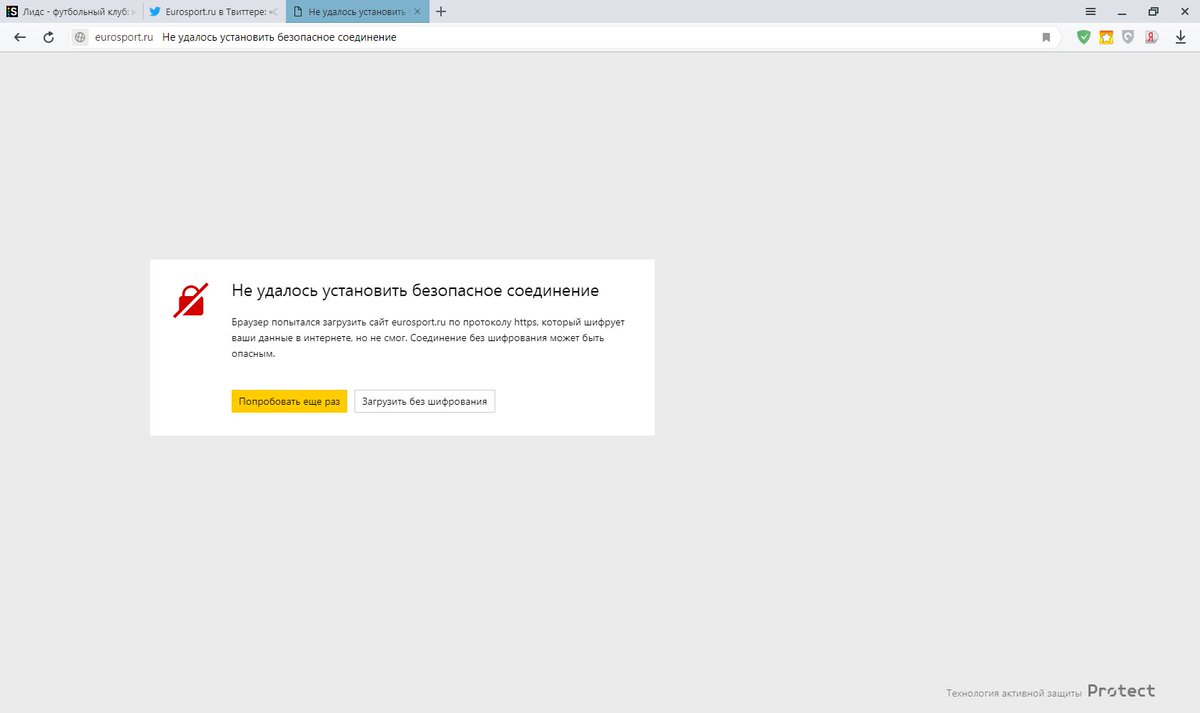Open the red Yandex Я extension

pos(1152,37)
